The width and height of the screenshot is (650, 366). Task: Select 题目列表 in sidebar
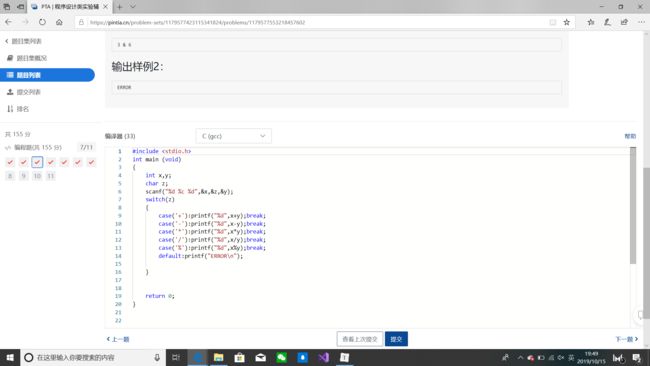point(47,75)
